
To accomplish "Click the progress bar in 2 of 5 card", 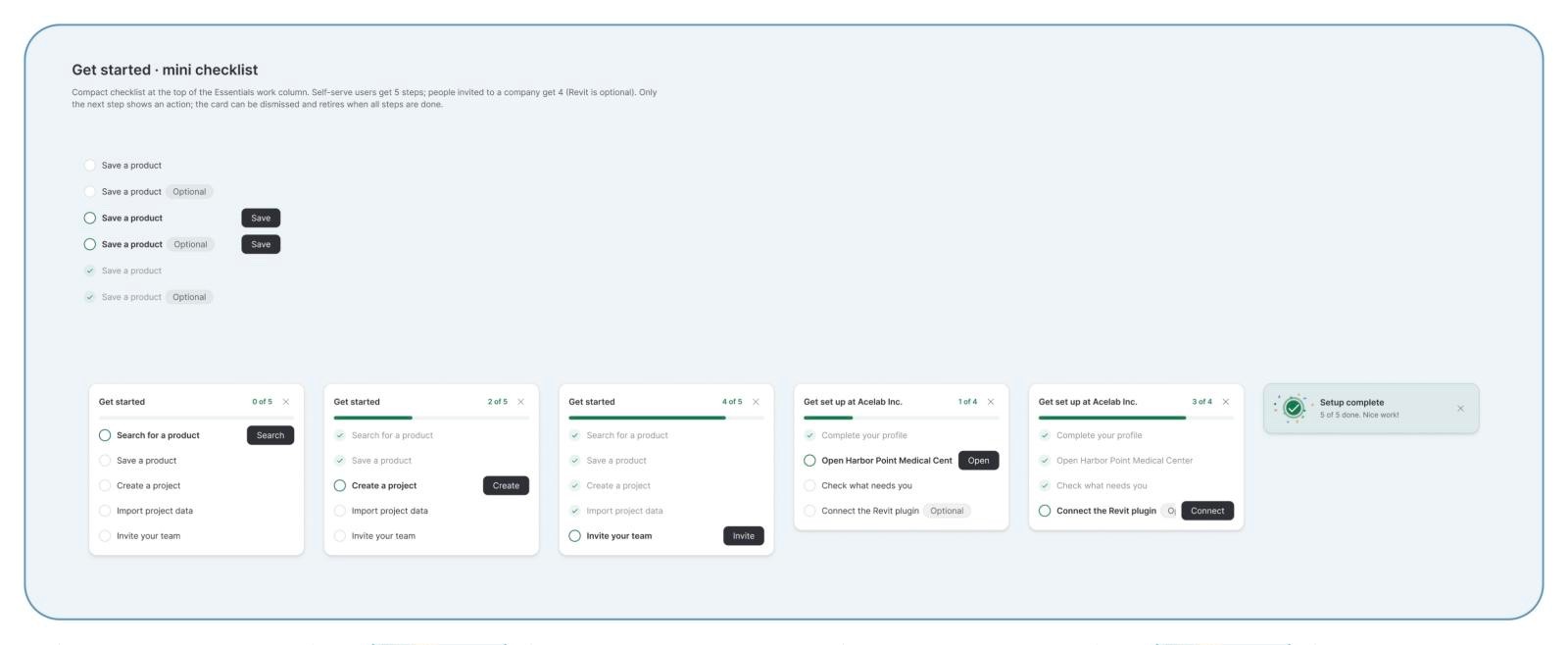I will (x=431, y=419).
